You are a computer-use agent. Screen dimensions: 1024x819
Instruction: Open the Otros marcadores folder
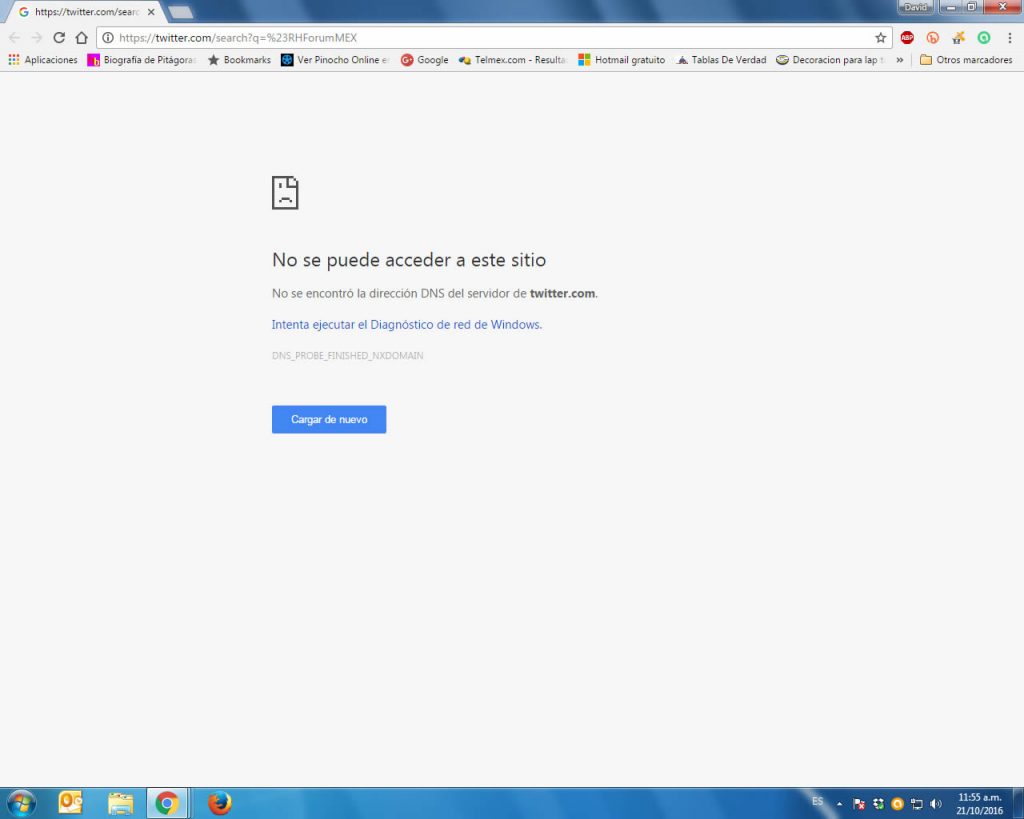[966, 59]
